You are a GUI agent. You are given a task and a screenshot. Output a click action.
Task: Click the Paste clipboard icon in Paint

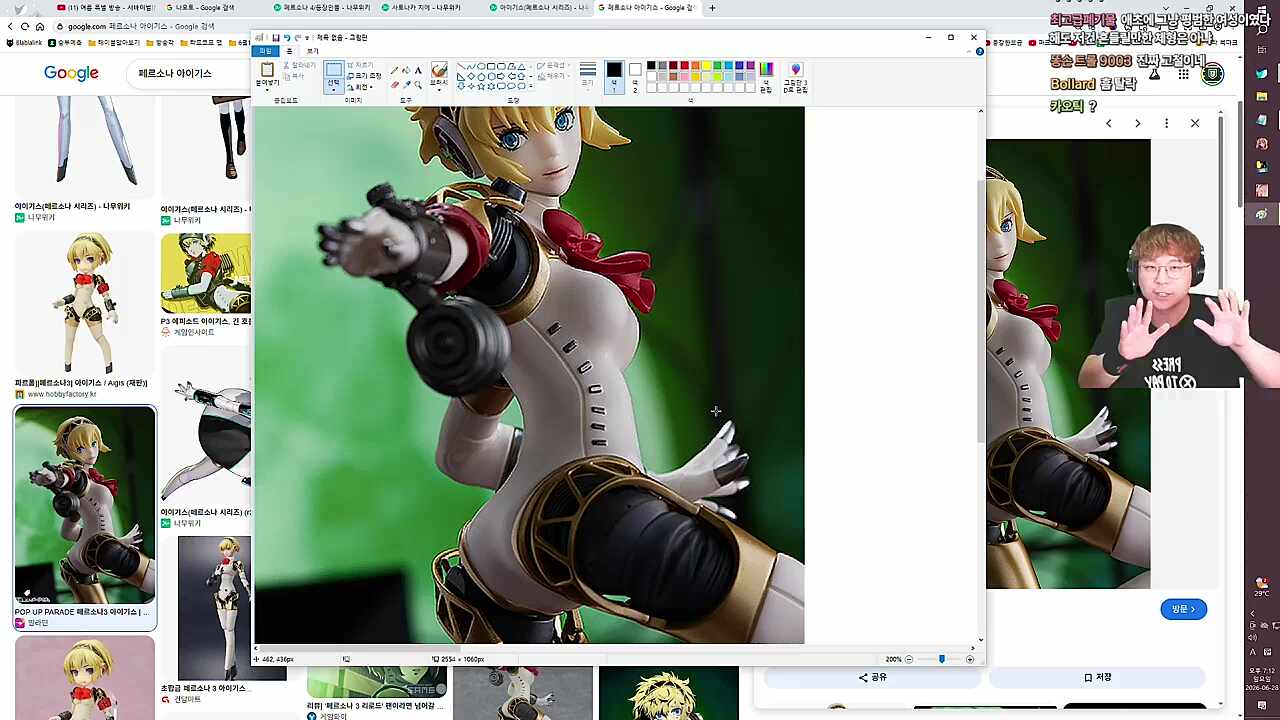click(x=267, y=70)
